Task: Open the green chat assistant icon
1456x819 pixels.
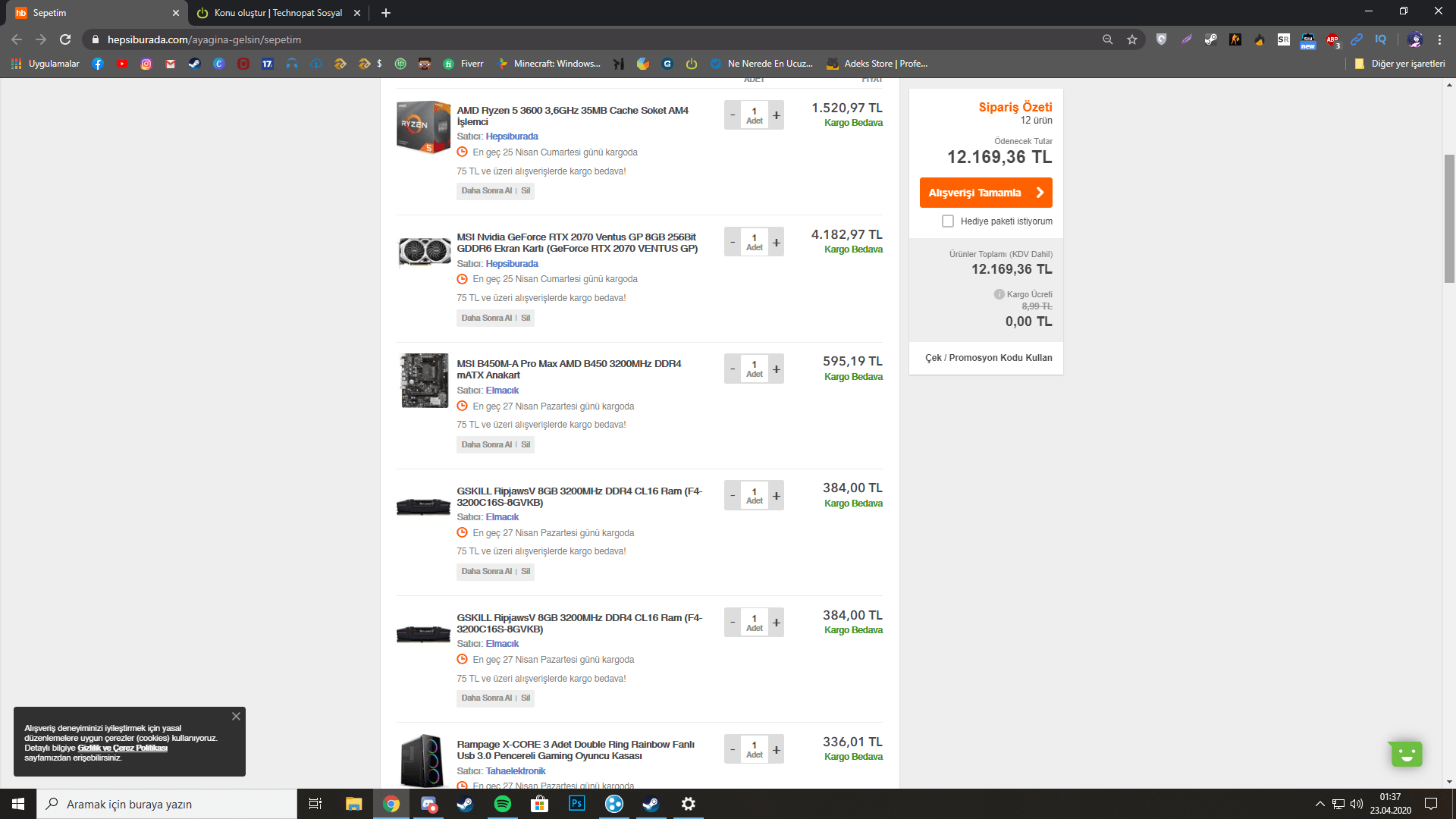Action: 1406,754
